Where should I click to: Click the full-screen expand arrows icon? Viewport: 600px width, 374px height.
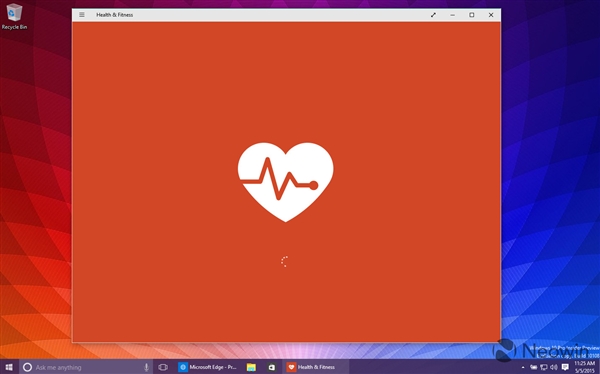433,15
